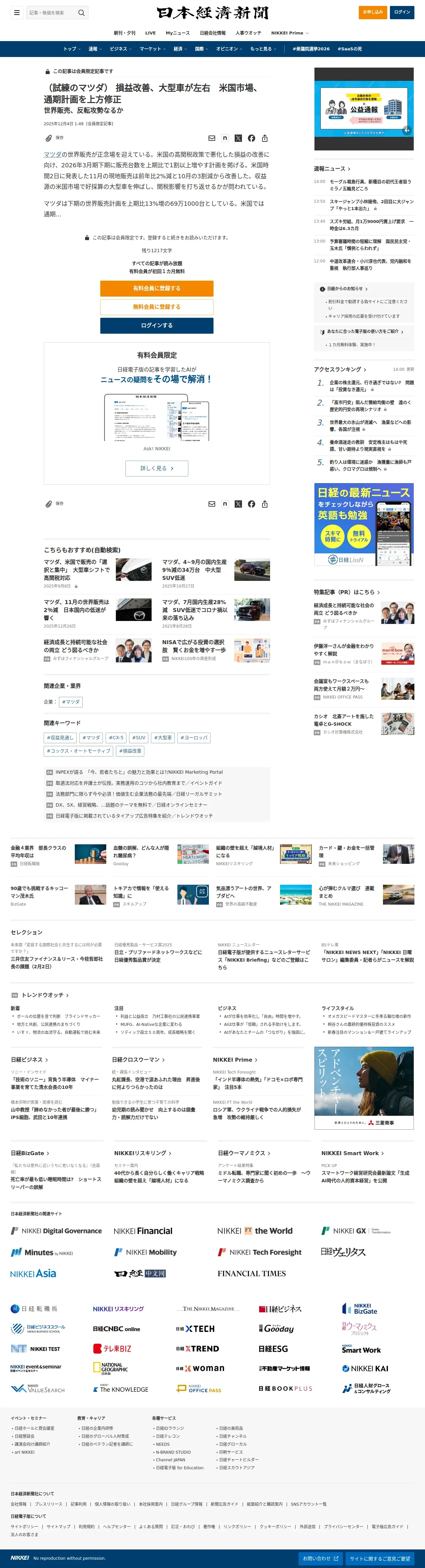Open the 日経からのお知らせ heading
The width and height of the screenshot is (425, 1568).
tap(344, 289)
